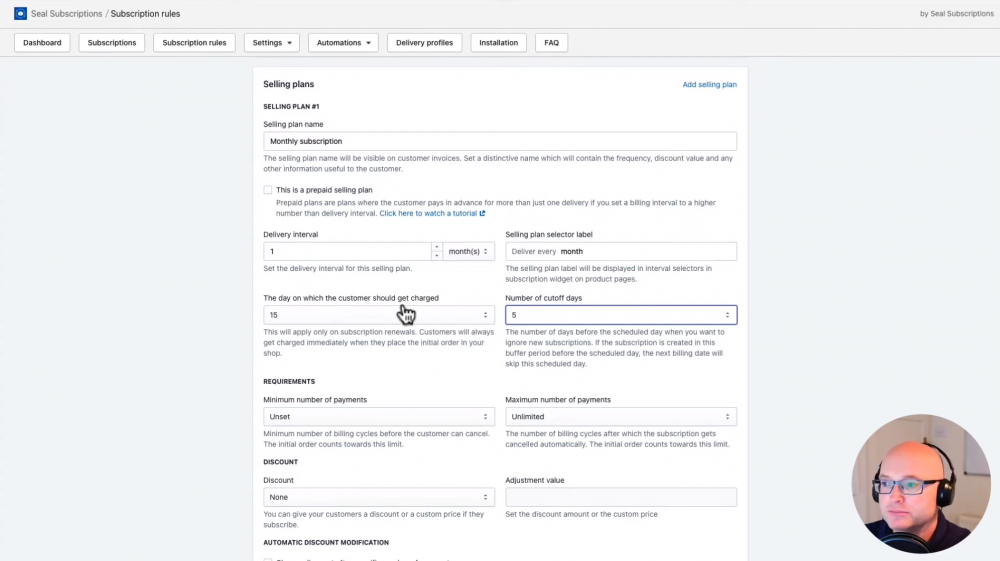Expand the Number of cutoff days dropdown
Screen dimensions: 1000x561
[x=620, y=315]
